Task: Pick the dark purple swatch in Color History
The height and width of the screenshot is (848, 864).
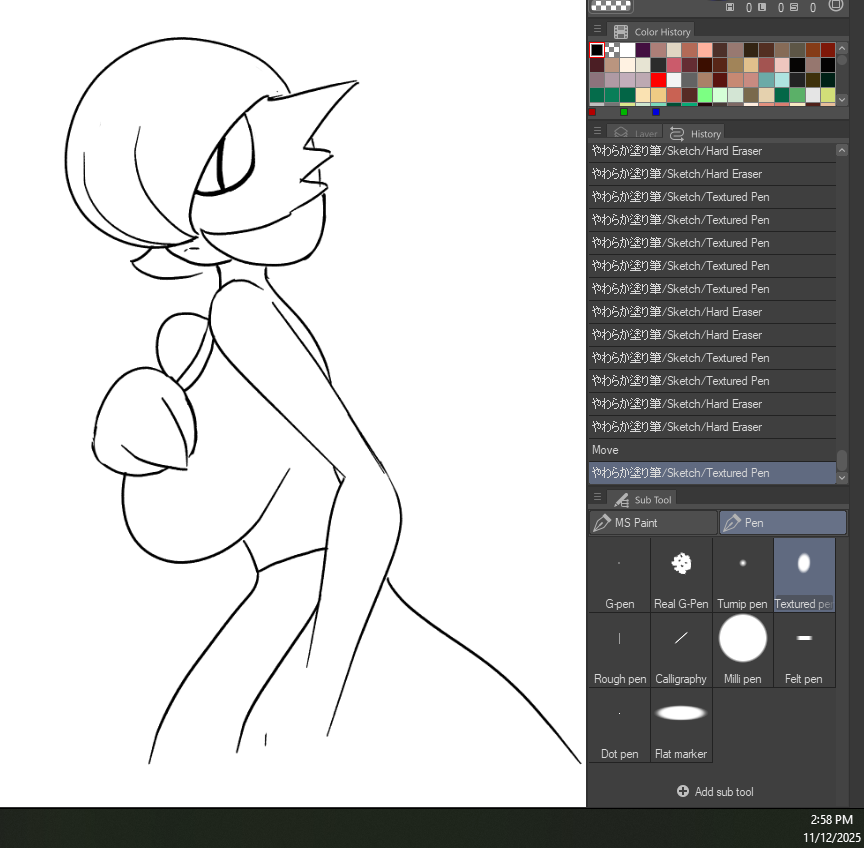Action: pos(643,50)
